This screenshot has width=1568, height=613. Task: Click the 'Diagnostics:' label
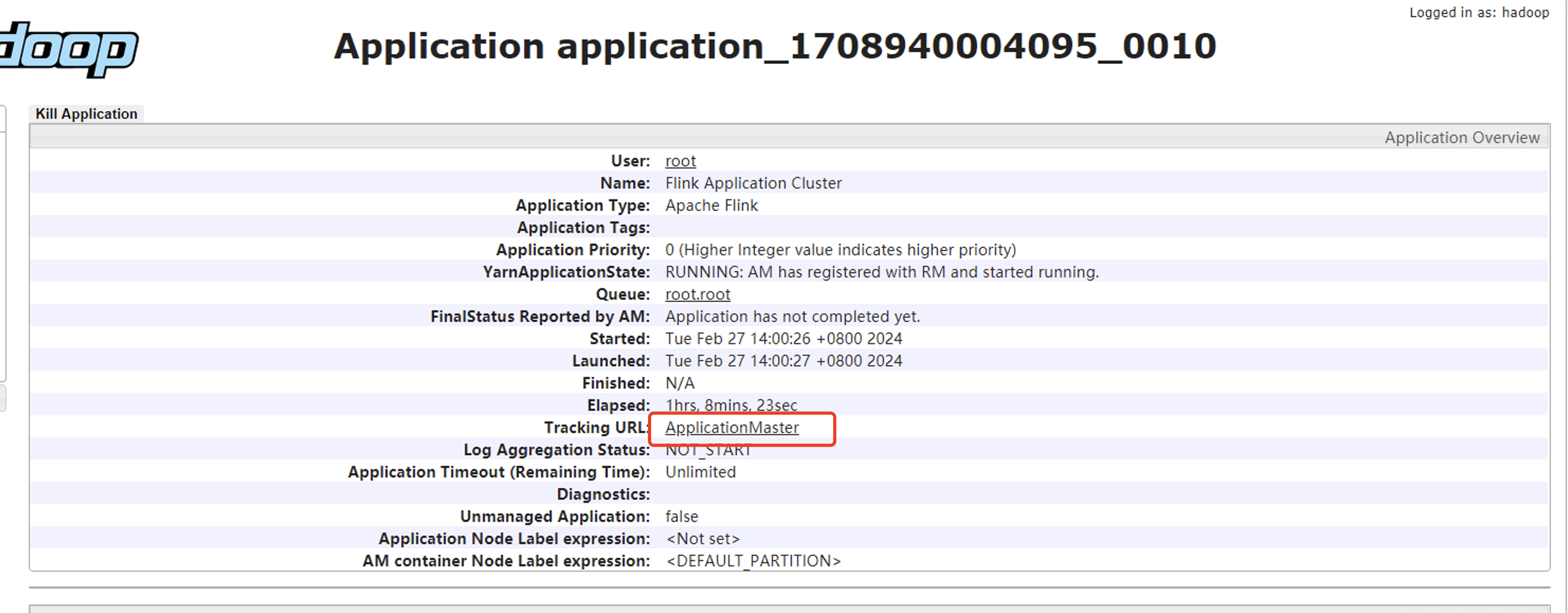(603, 494)
